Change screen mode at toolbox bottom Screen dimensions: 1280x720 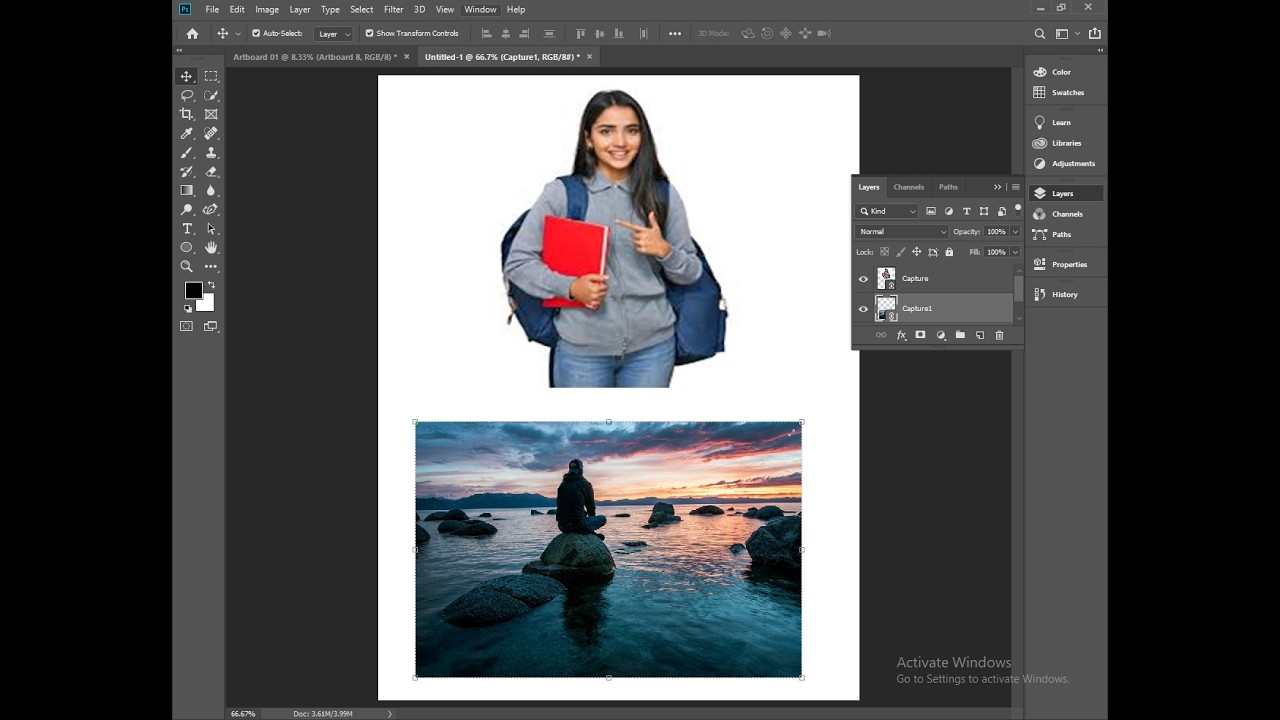click(211, 326)
